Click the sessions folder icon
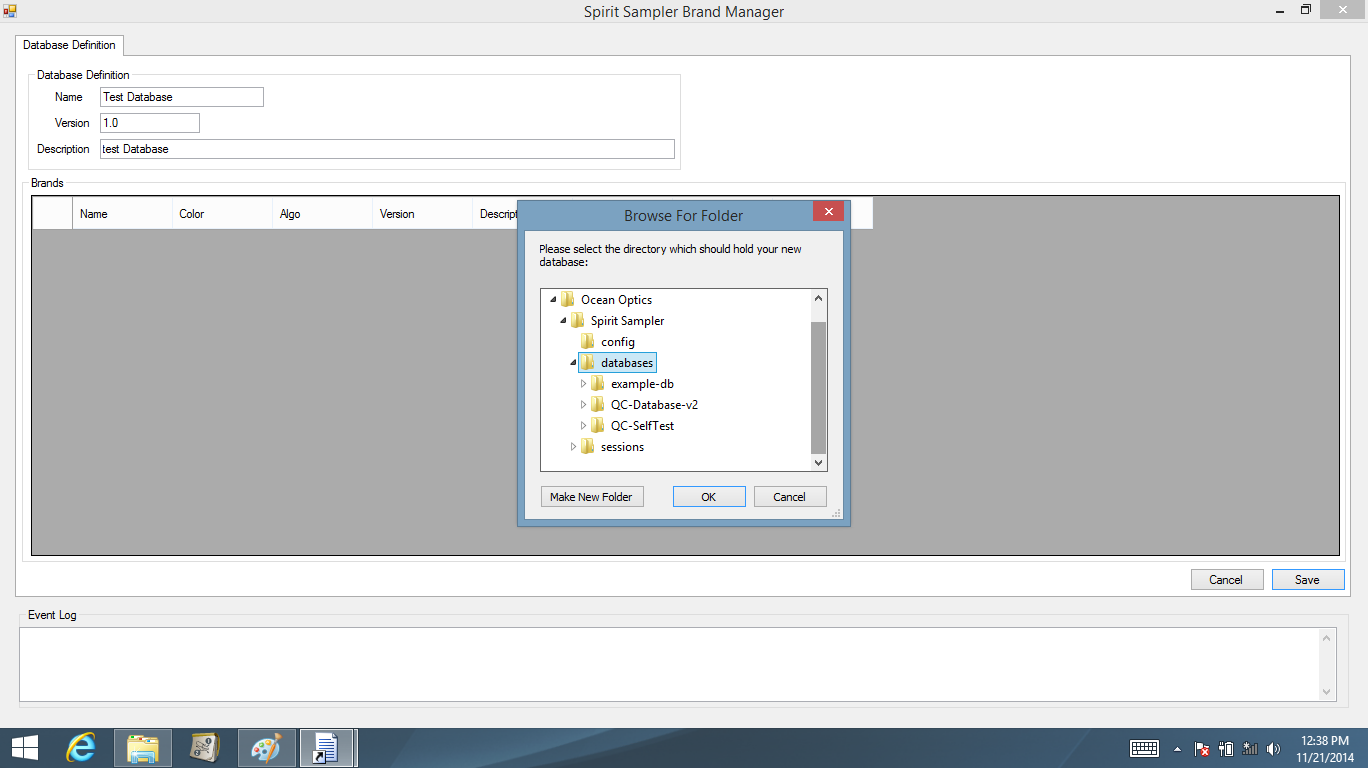The width and height of the screenshot is (1368, 768). pos(588,446)
